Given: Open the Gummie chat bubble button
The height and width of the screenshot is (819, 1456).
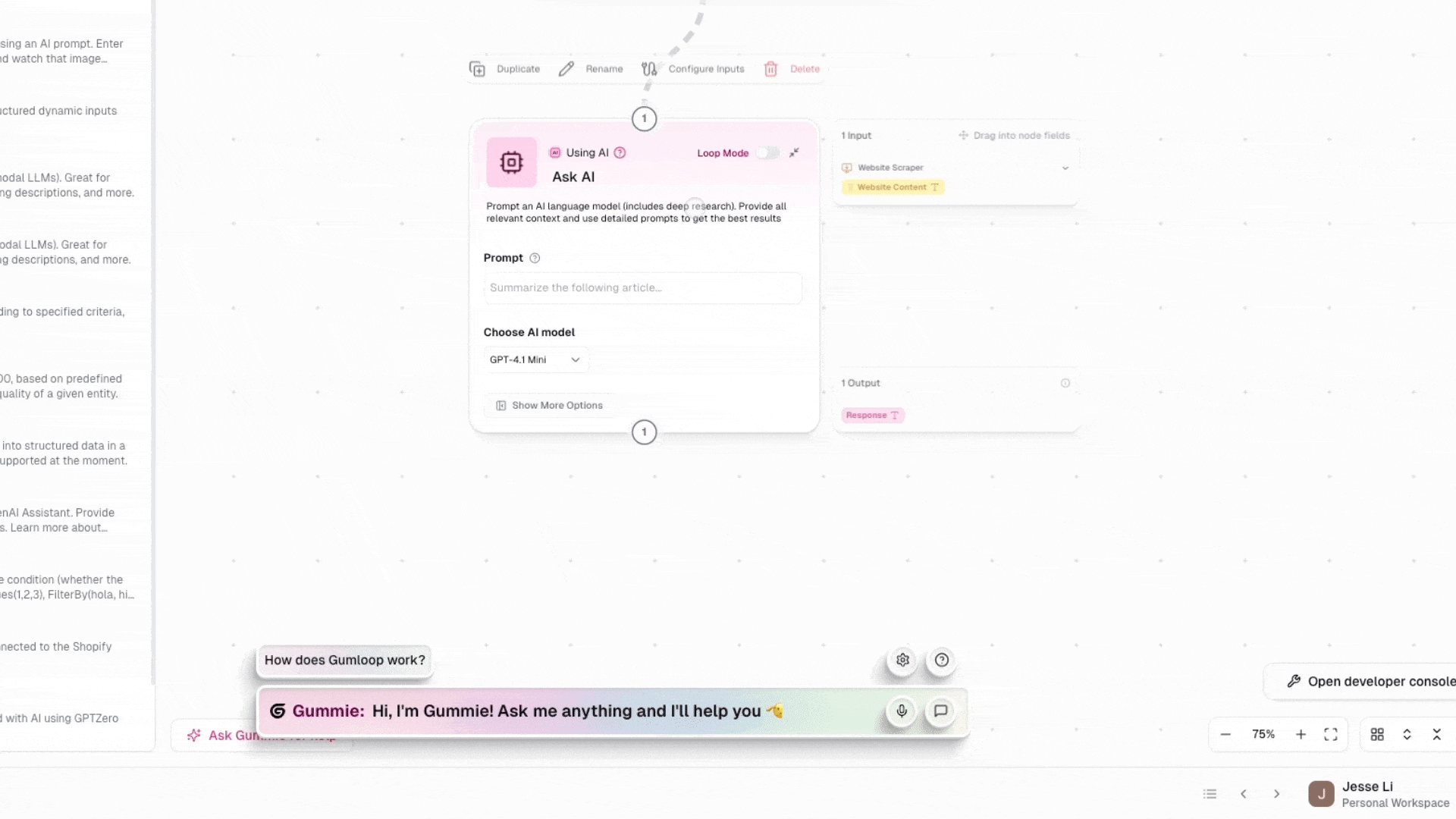Looking at the screenshot, I should 940,711.
